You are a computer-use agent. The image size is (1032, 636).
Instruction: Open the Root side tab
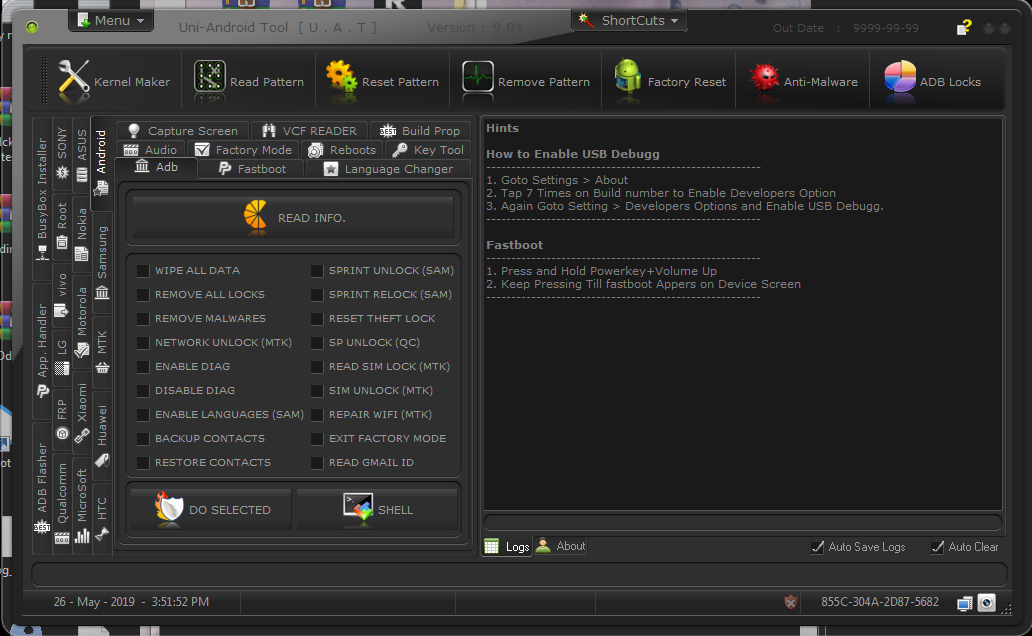(x=62, y=225)
